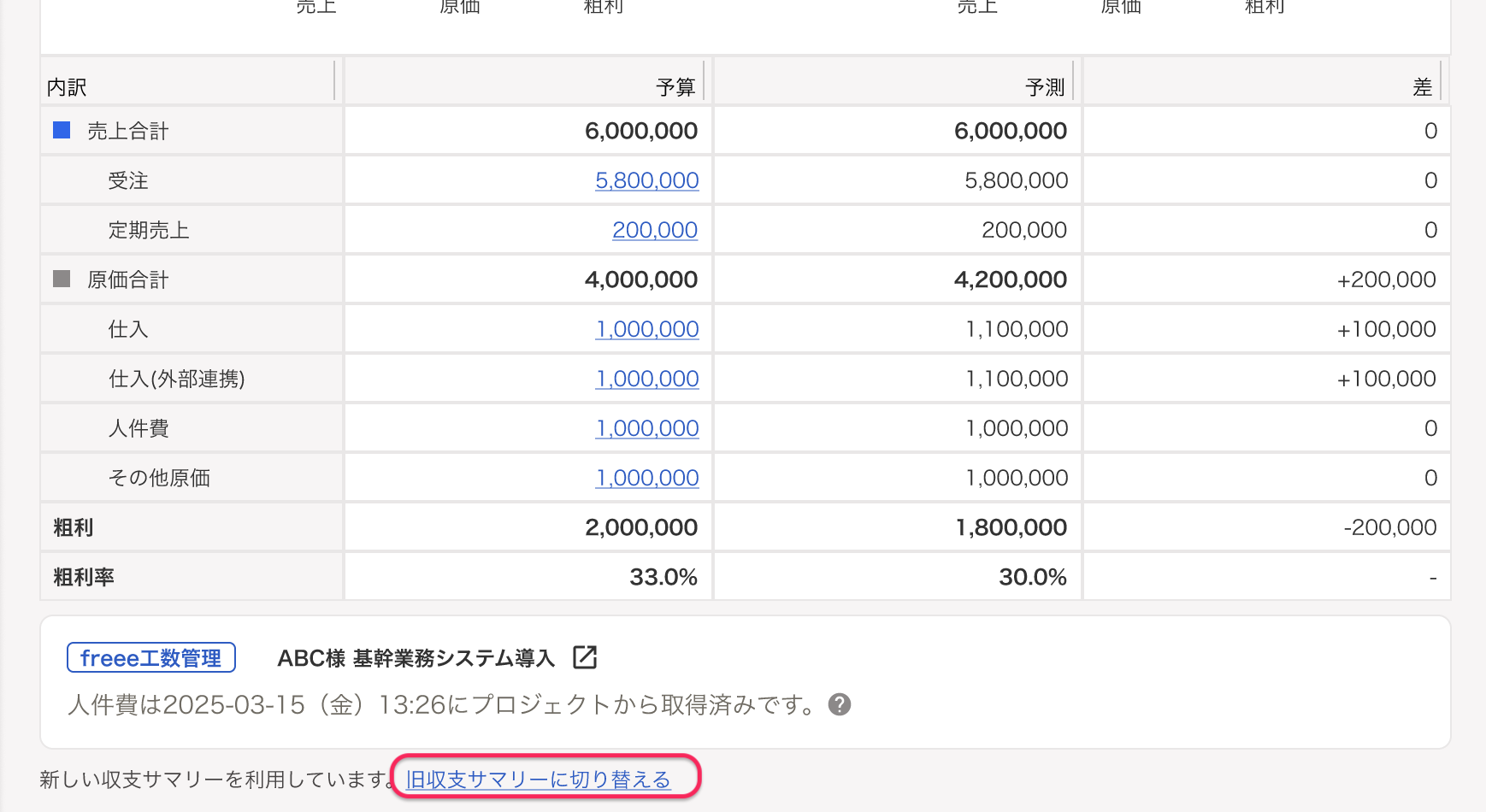Open external link icon next to ABC様 project
1486x812 pixels.
(x=585, y=657)
